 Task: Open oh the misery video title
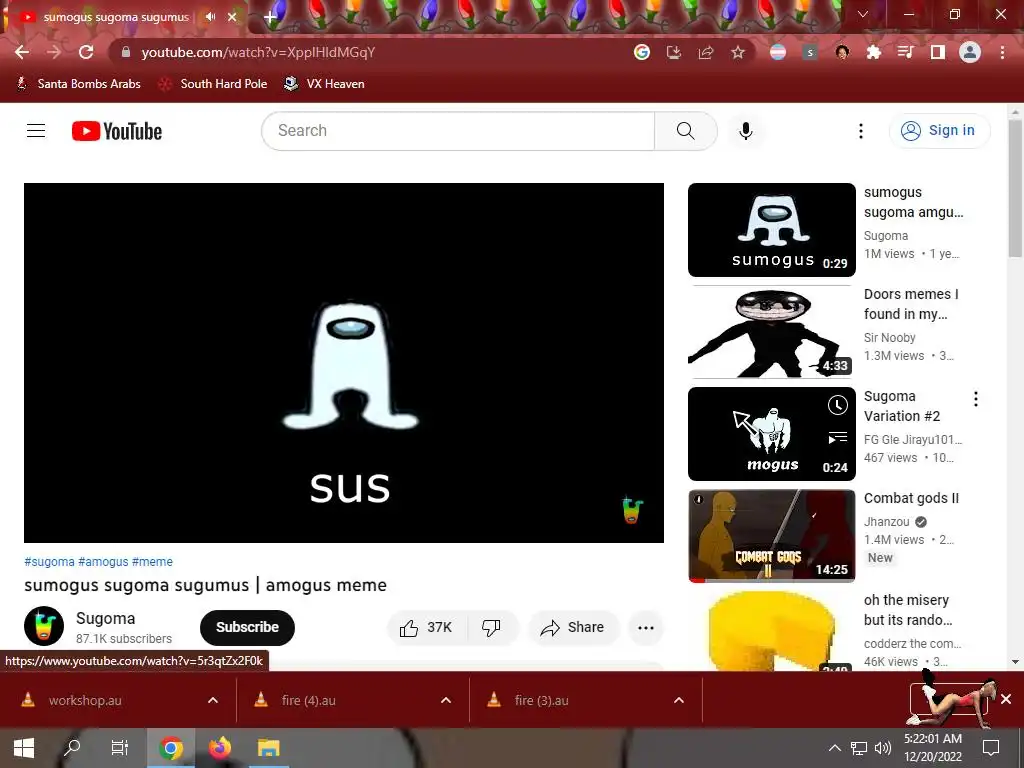[x=906, y=610]
